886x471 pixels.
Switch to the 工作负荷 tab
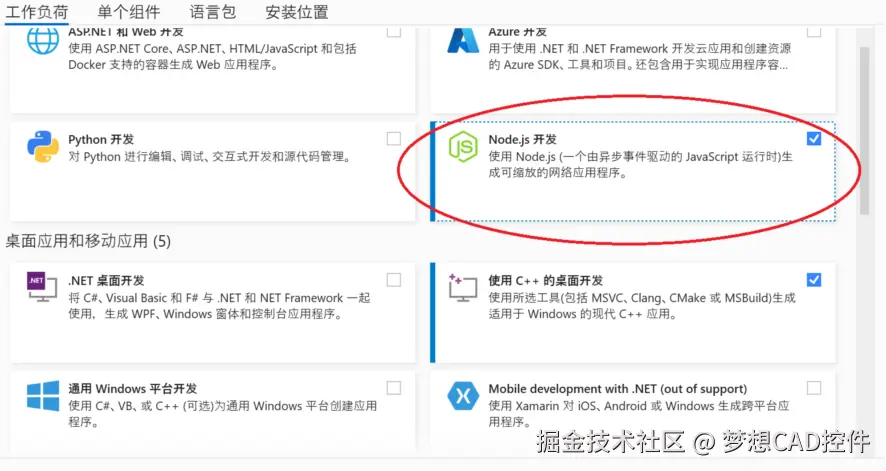coord(37,12)
